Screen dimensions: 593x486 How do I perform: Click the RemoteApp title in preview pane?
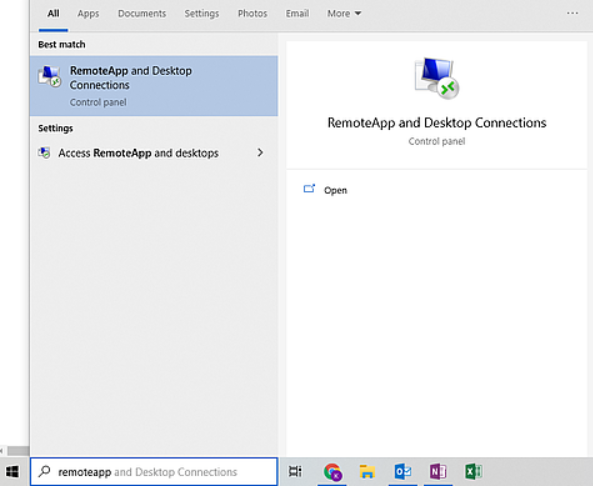coord(437,123)
